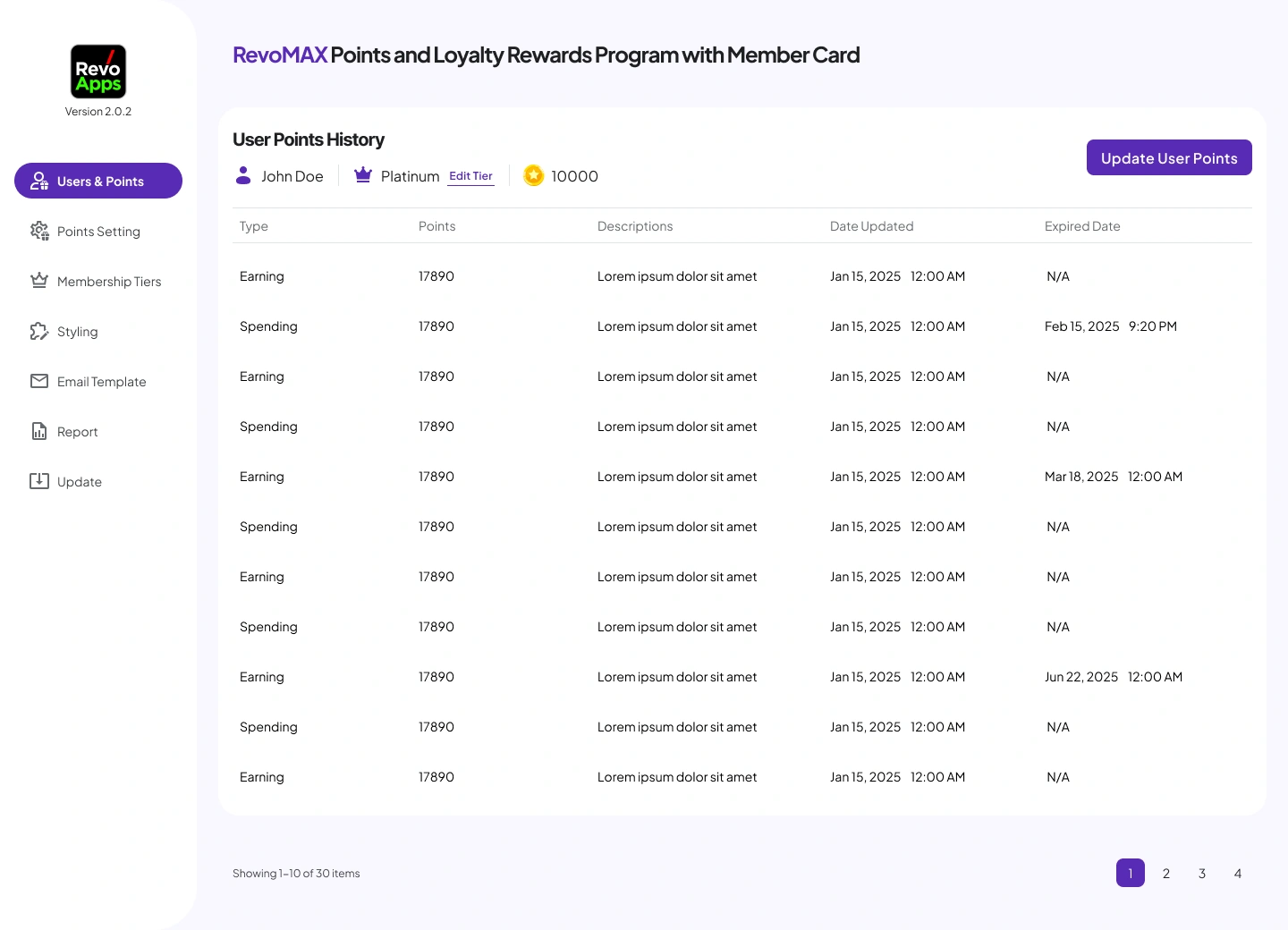The height and width of the screenshot is (930, 1288).
Task: Open the Styling section
Action: 98,331
